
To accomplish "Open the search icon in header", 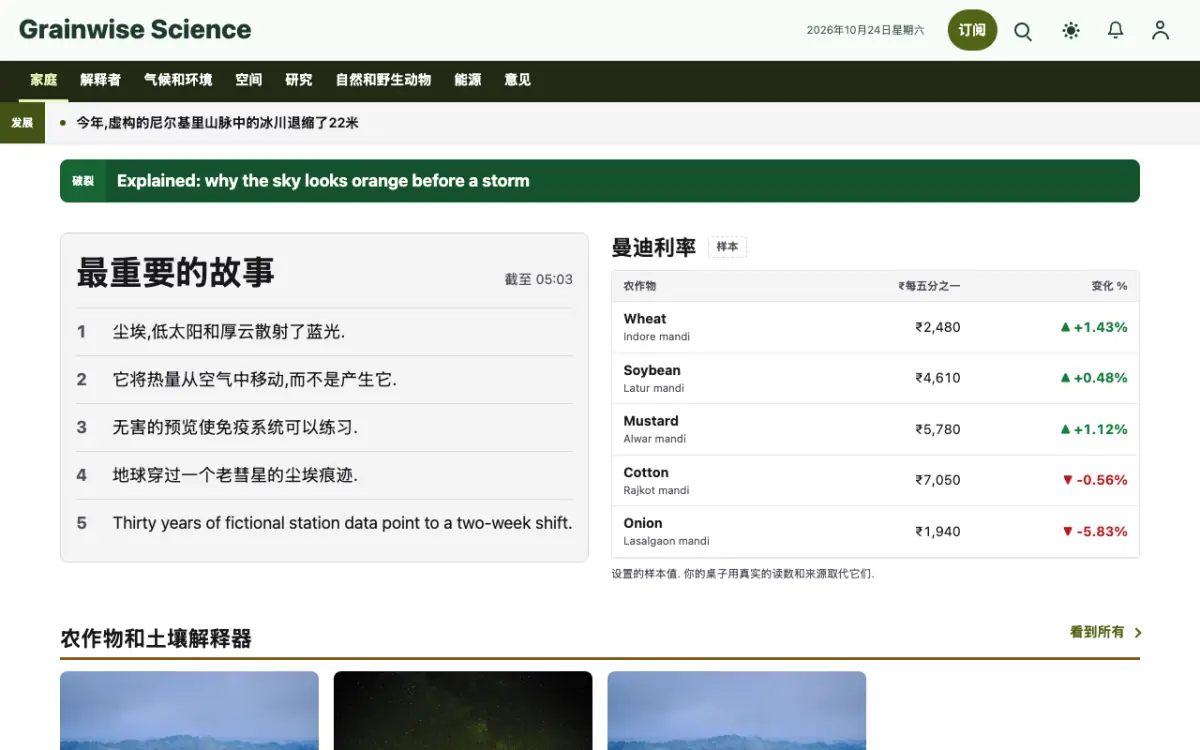I will point(1023,31).
